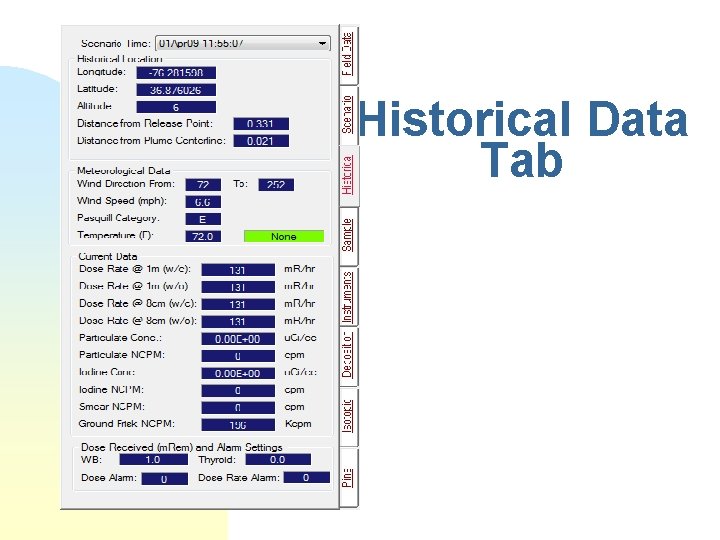The image size is (720, 540).
Task: Click the Ground Frisk NCPM value
Action: 238,425
